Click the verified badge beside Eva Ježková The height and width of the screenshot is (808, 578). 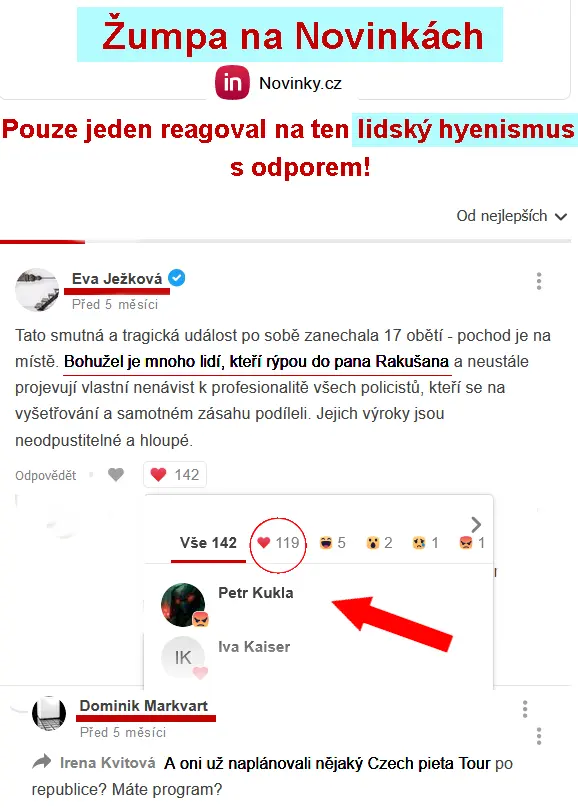click(177, 278)
